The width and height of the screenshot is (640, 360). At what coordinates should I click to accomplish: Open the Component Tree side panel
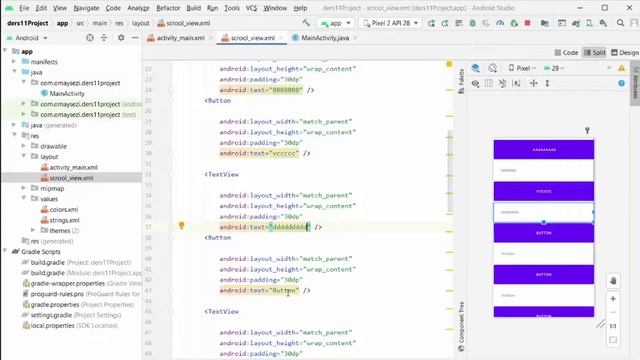point(461,326)
